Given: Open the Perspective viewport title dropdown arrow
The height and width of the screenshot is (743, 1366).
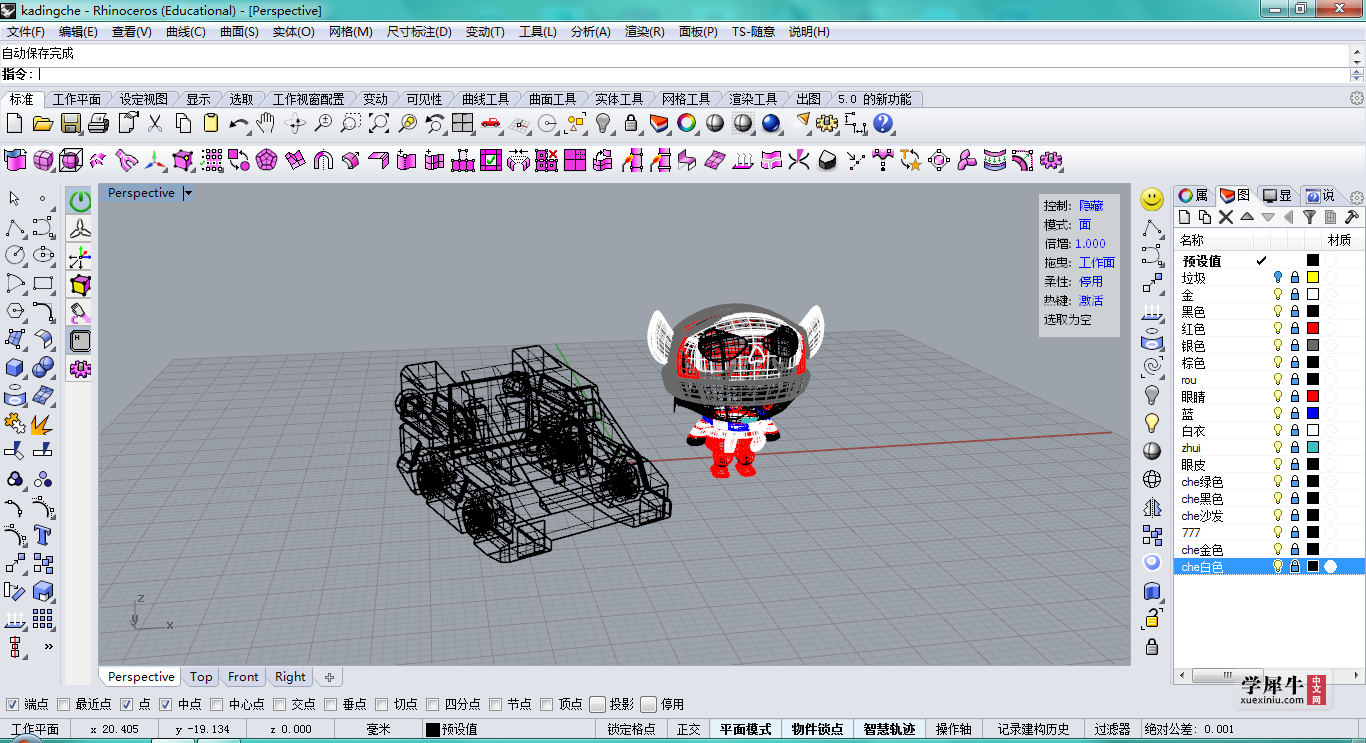Looking at the screenshot, I should [x=187, y=193].
